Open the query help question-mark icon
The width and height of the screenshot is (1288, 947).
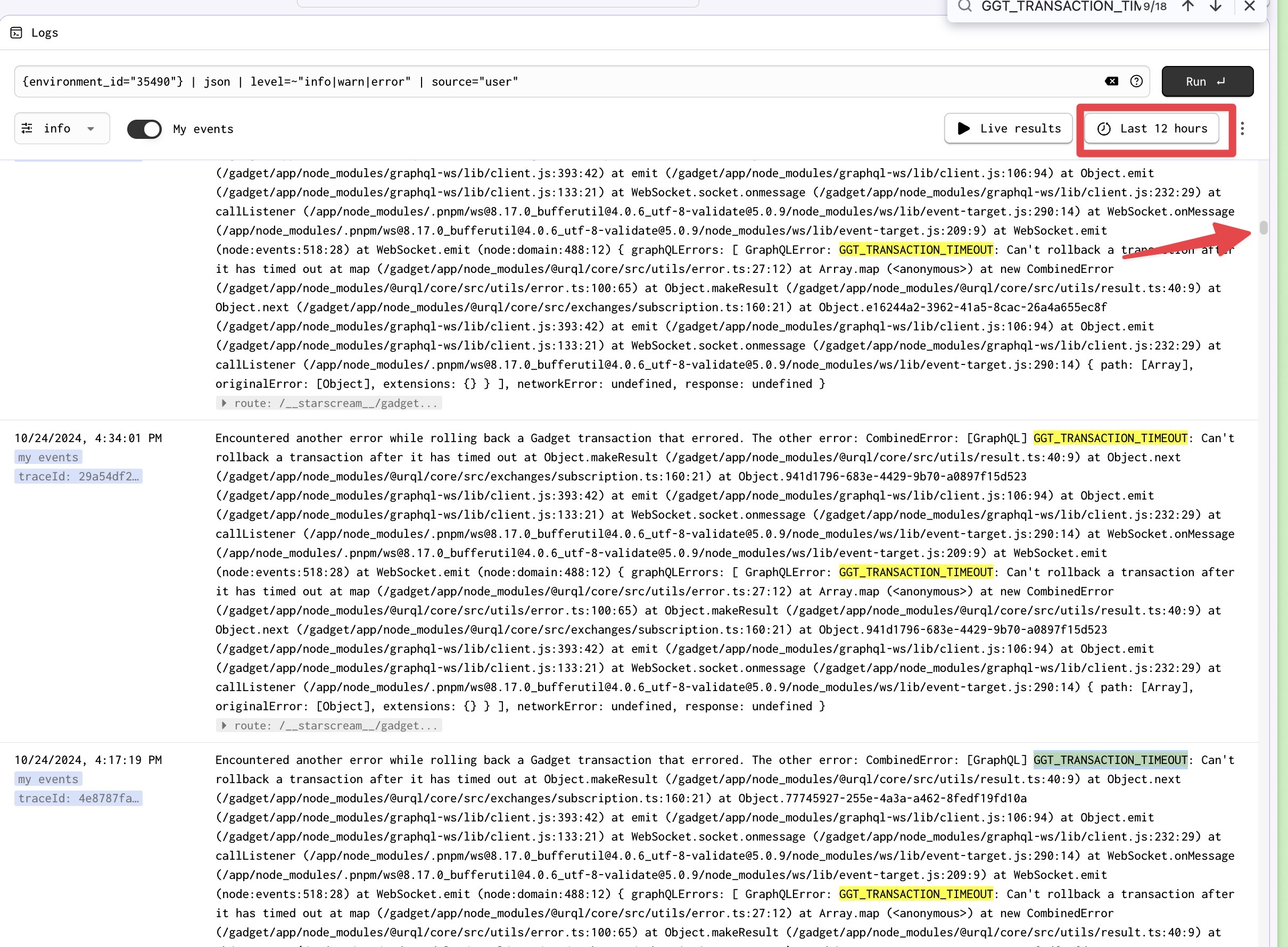(x=1136, y=81)
